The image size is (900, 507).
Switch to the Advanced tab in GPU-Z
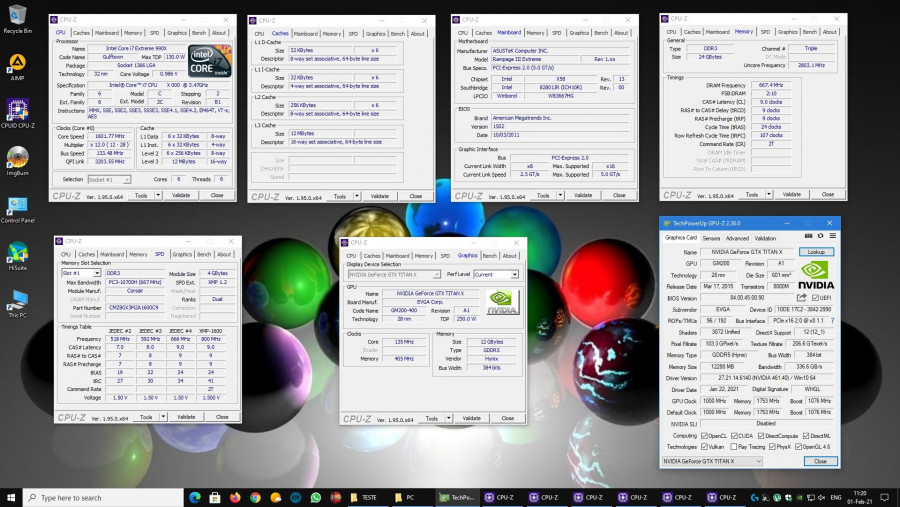point(737,238)
